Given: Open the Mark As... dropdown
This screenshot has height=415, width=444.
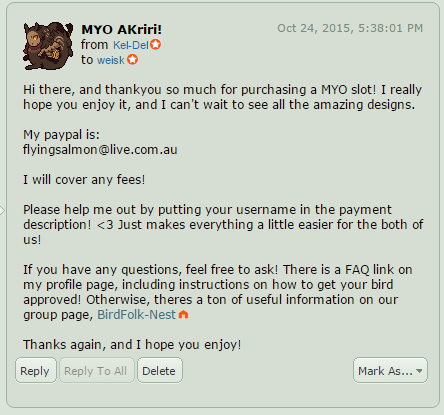Looking at the screenshot, I should [390, 370].
